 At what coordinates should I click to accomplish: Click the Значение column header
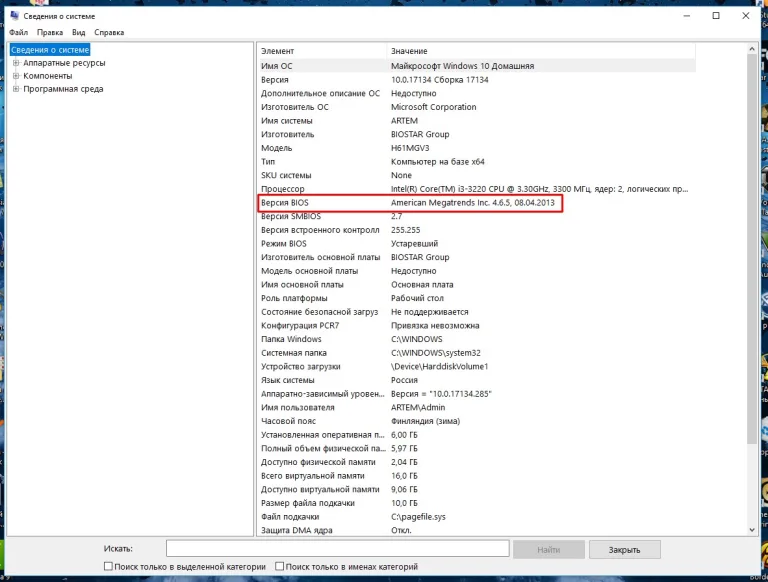(x=541, y=51)
